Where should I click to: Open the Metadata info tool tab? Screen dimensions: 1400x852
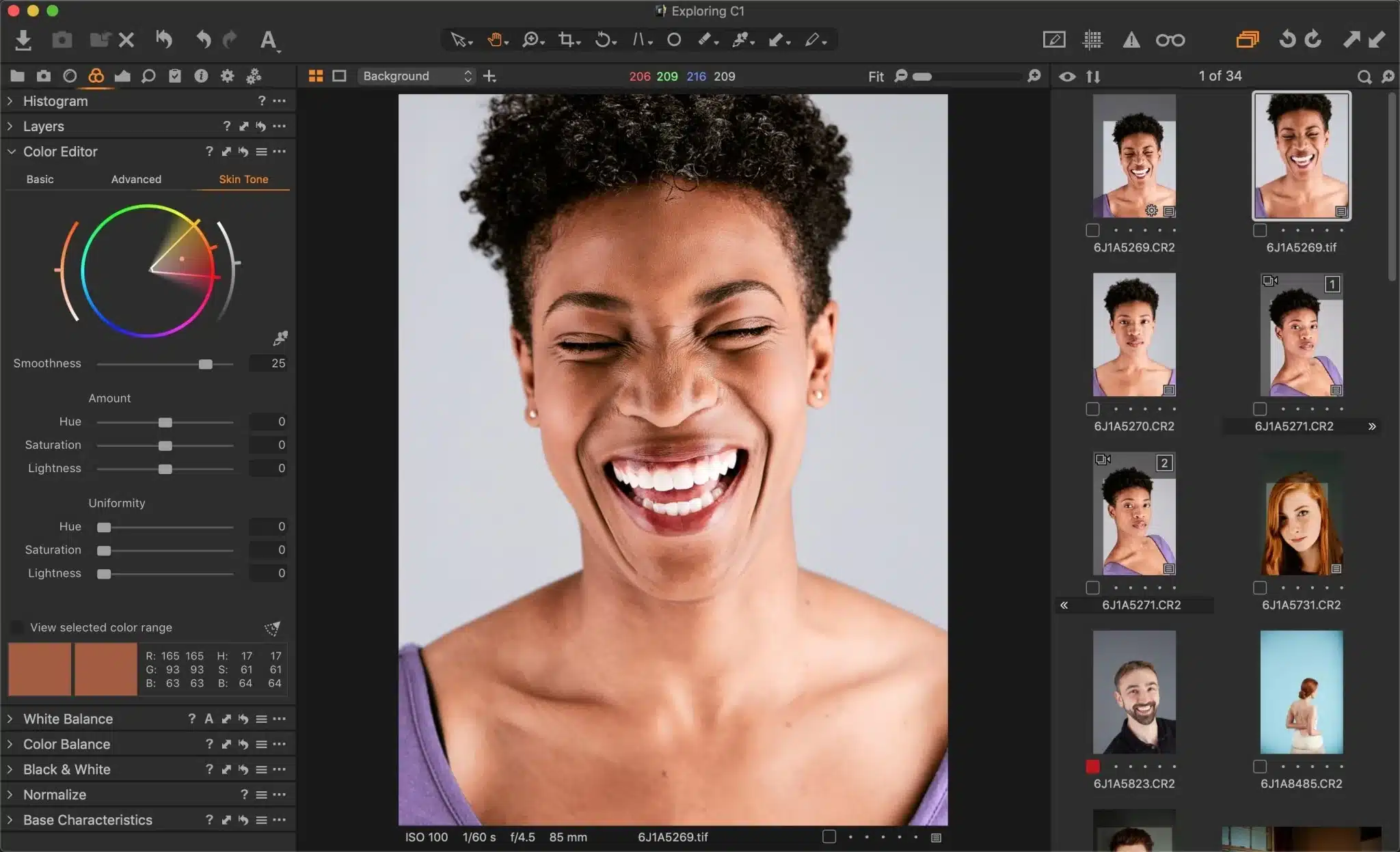201,76
